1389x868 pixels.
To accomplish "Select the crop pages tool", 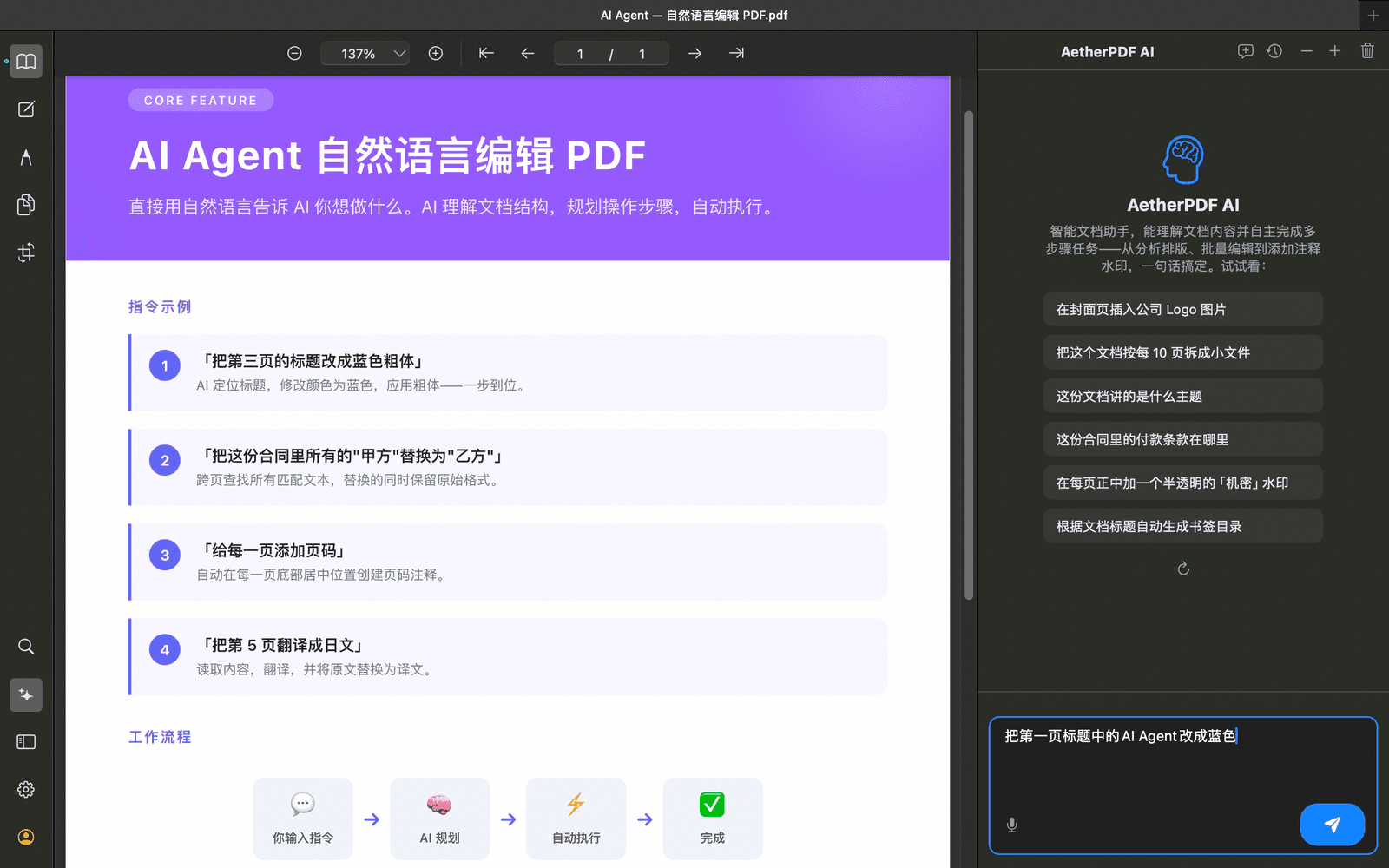I will click(x=26, y=253).
